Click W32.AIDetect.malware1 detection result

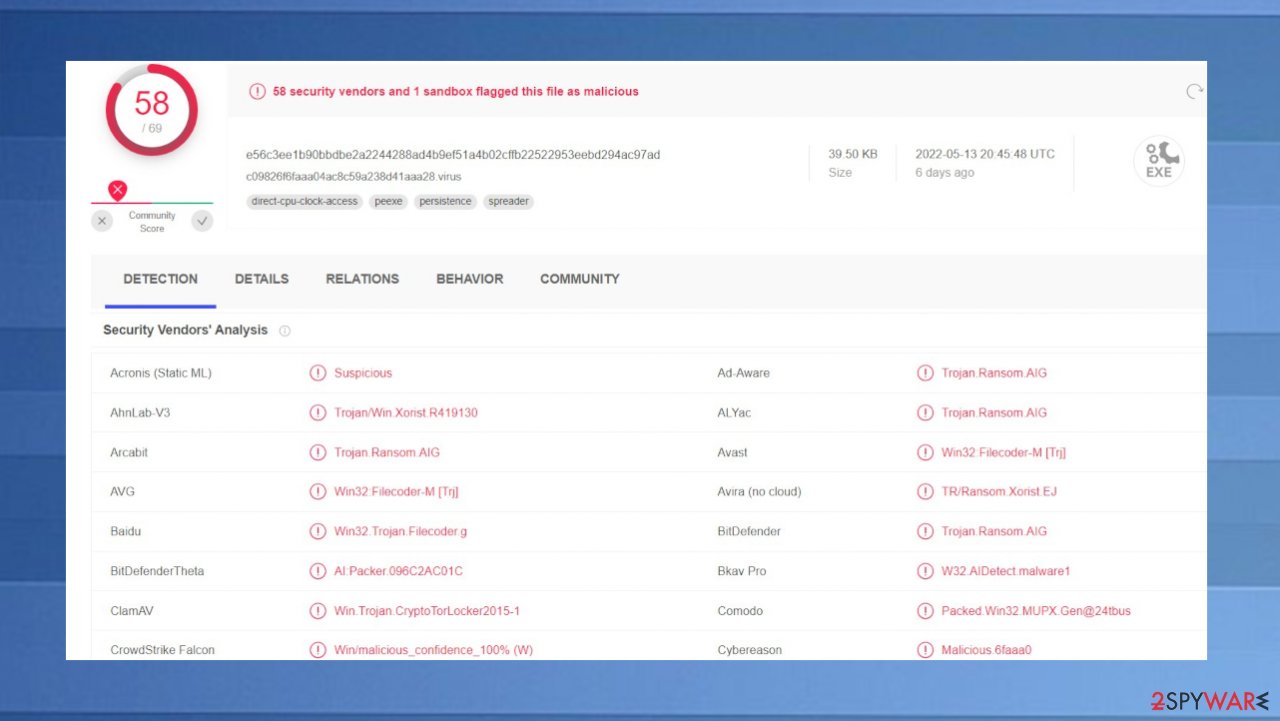(1006, 571)
